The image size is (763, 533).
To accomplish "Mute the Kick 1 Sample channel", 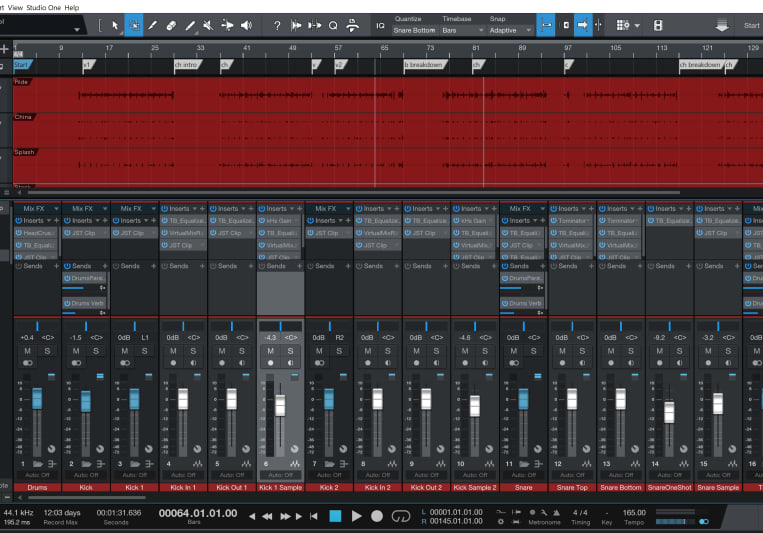I will click(x=271, y=351).
